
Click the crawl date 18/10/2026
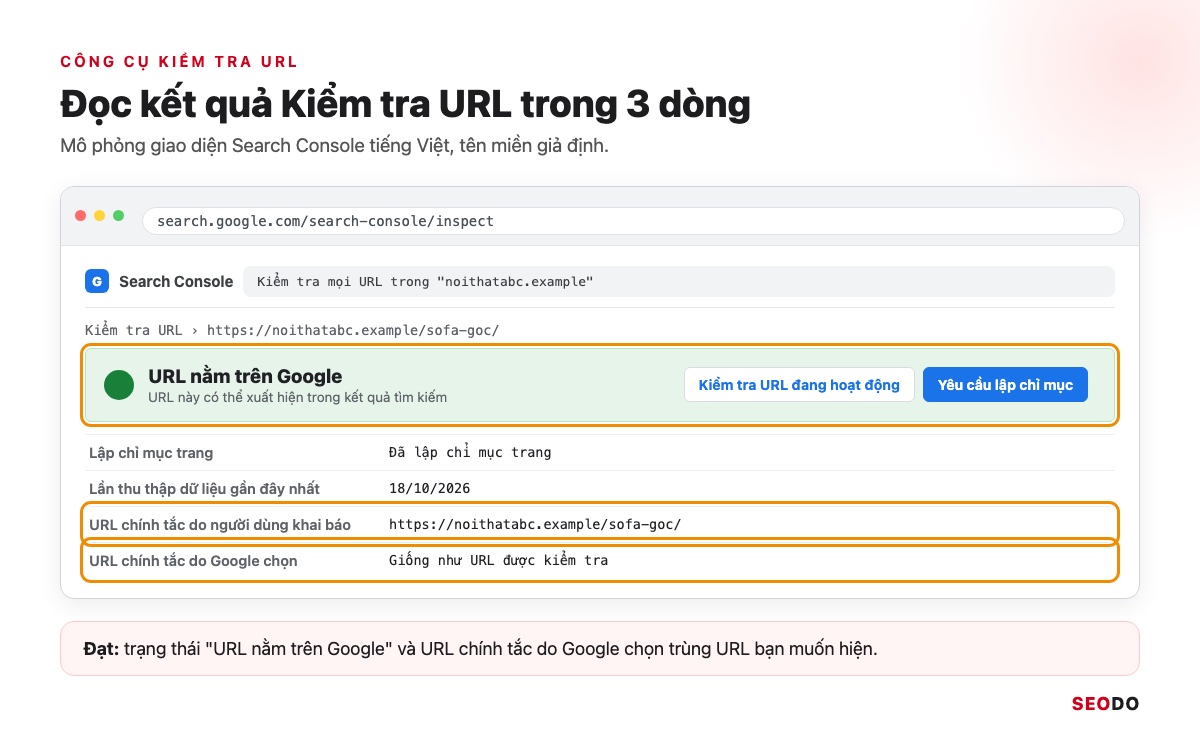pos(429,488)
